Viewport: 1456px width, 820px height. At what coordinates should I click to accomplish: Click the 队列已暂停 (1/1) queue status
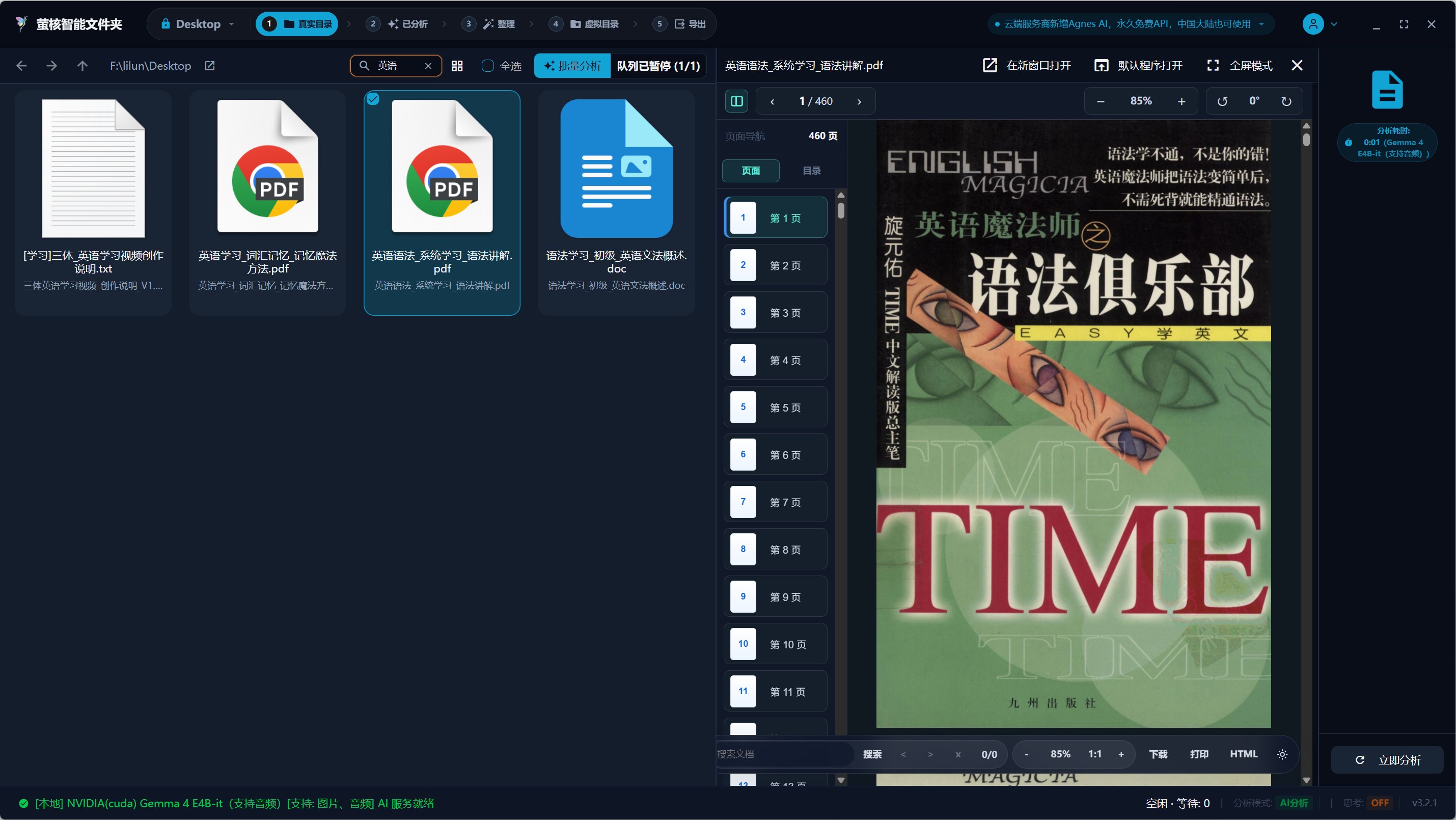[x=658, y=66]
